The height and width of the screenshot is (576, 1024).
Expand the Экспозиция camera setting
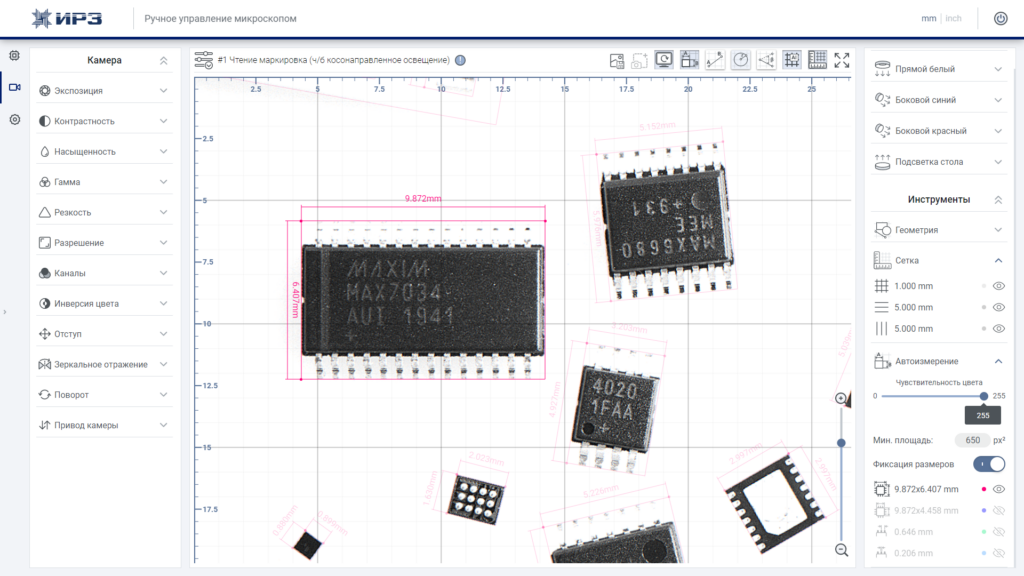104,91
